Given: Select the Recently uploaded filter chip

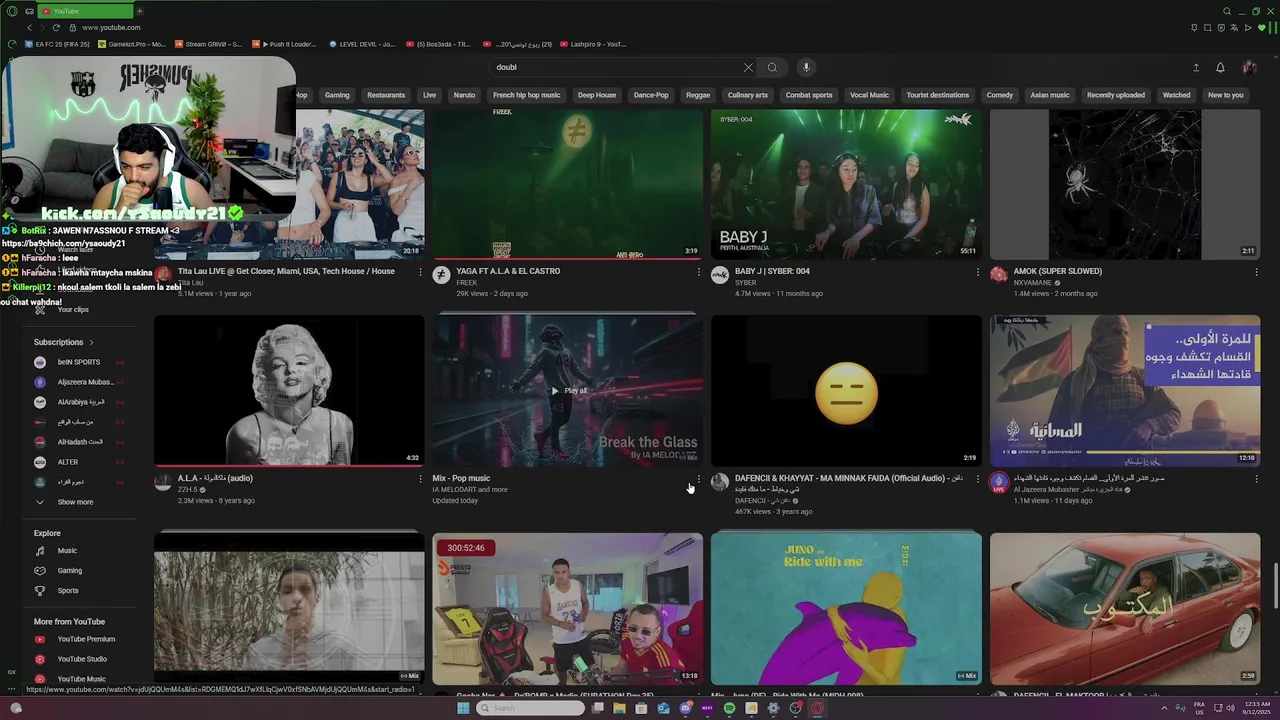Looking at the screenshot, I should [1116, 95].
